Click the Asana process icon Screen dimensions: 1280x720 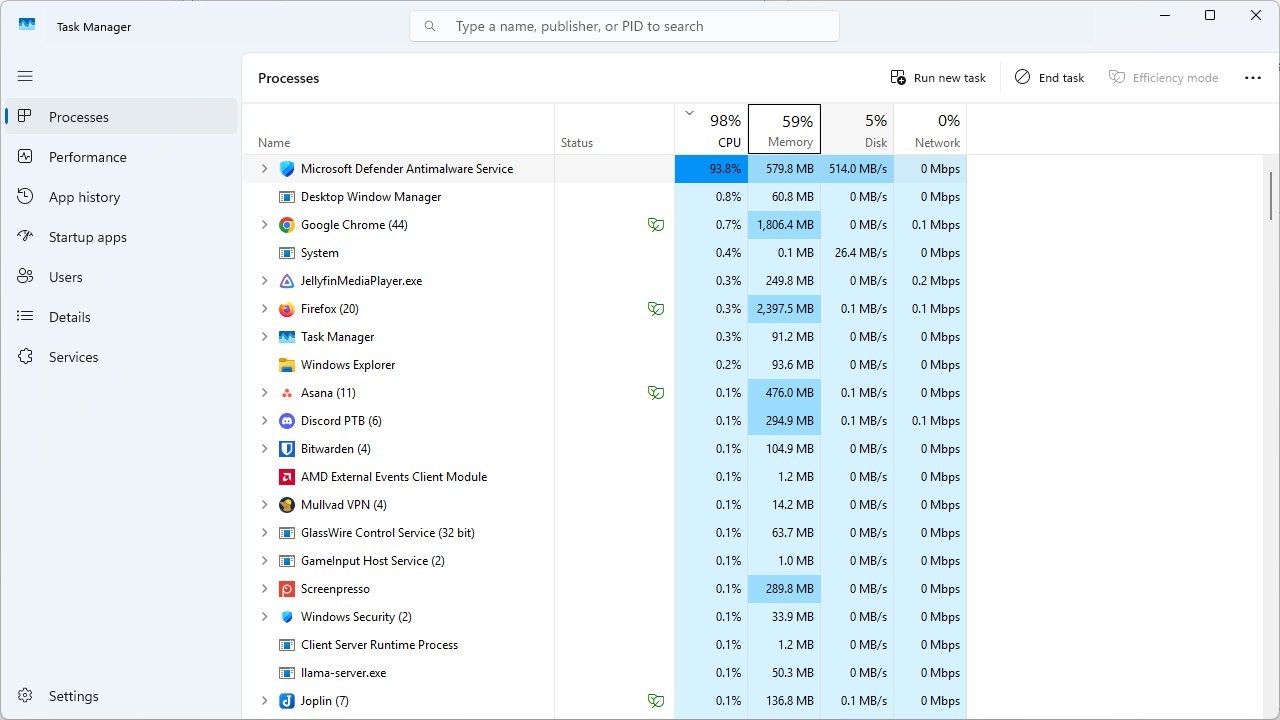(x=287, y=393)
